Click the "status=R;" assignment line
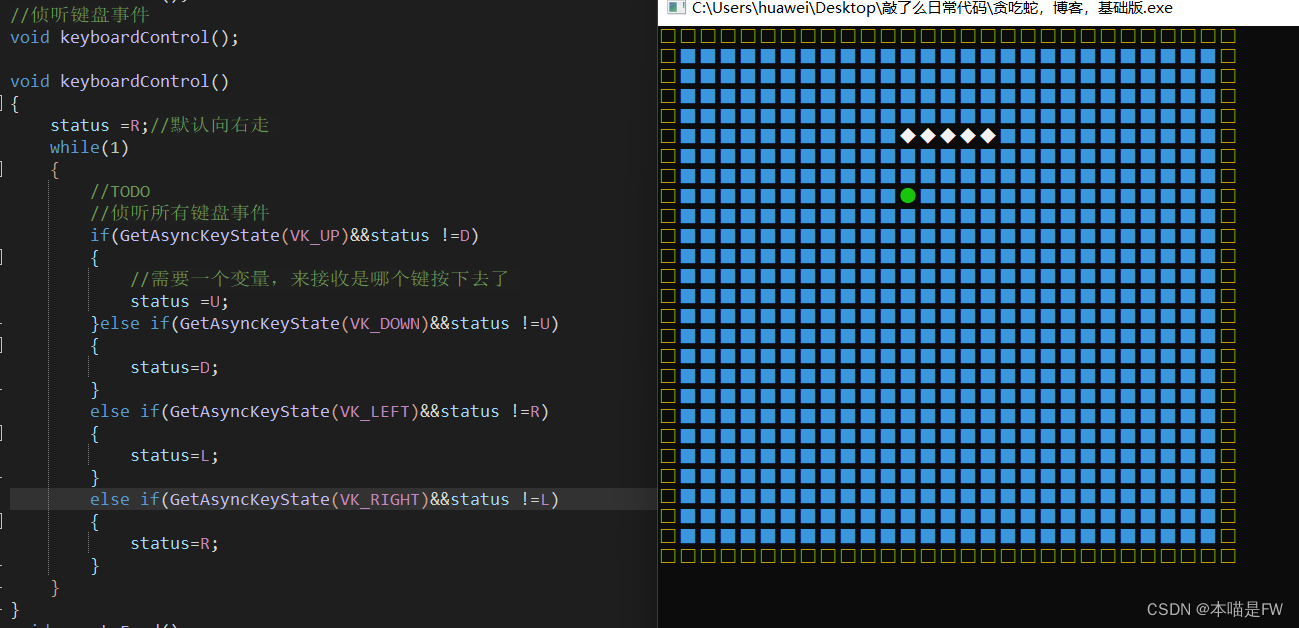1299x628 pixels. point(175,543)
